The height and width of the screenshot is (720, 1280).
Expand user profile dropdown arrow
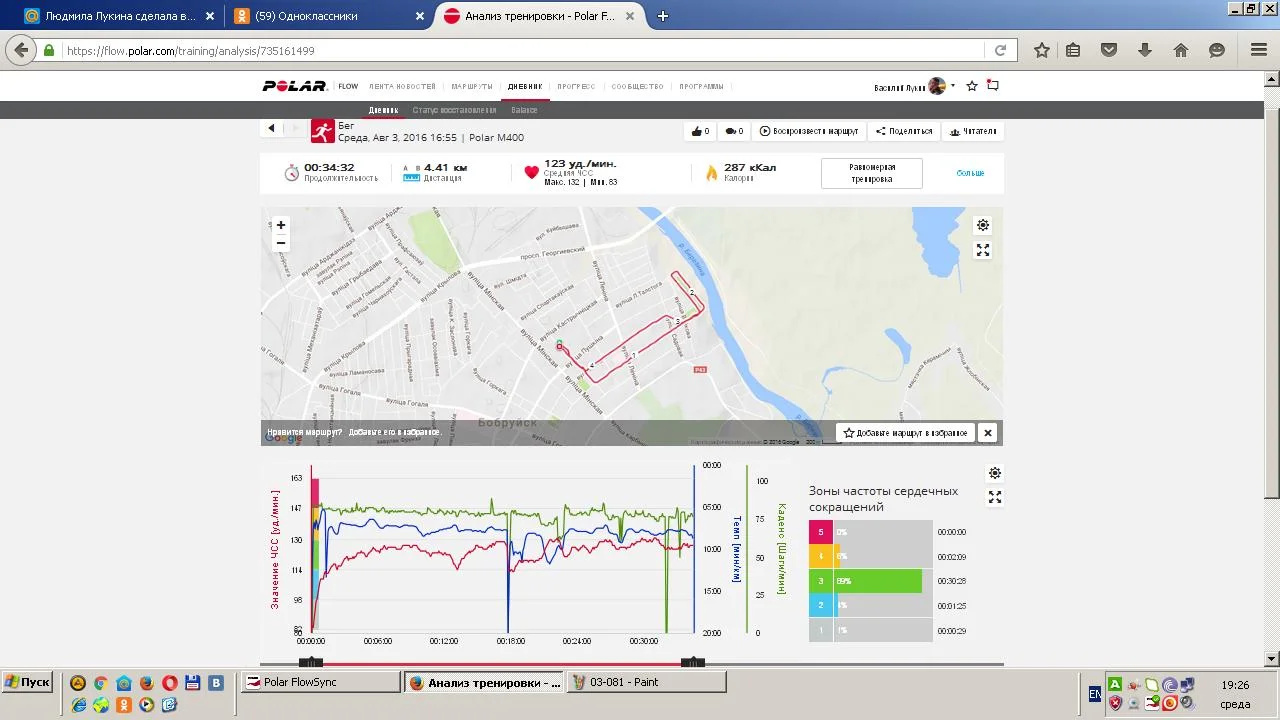[953, 86]
